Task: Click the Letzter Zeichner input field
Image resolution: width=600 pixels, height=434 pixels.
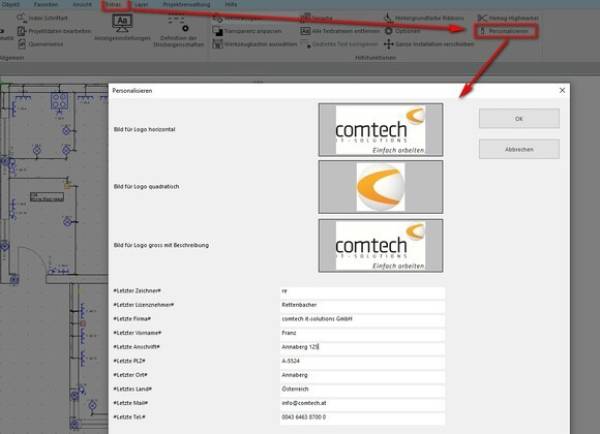Action: click(362, 291)
